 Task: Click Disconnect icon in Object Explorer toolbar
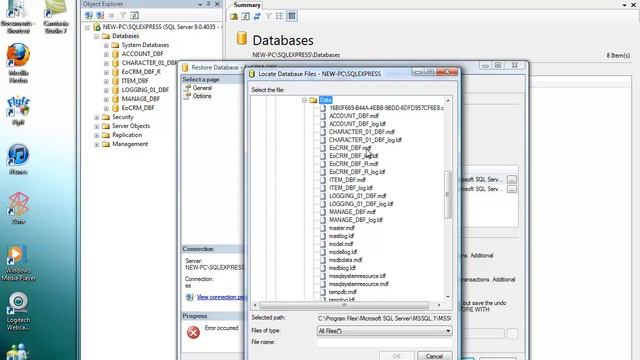(x=100, y=16)
